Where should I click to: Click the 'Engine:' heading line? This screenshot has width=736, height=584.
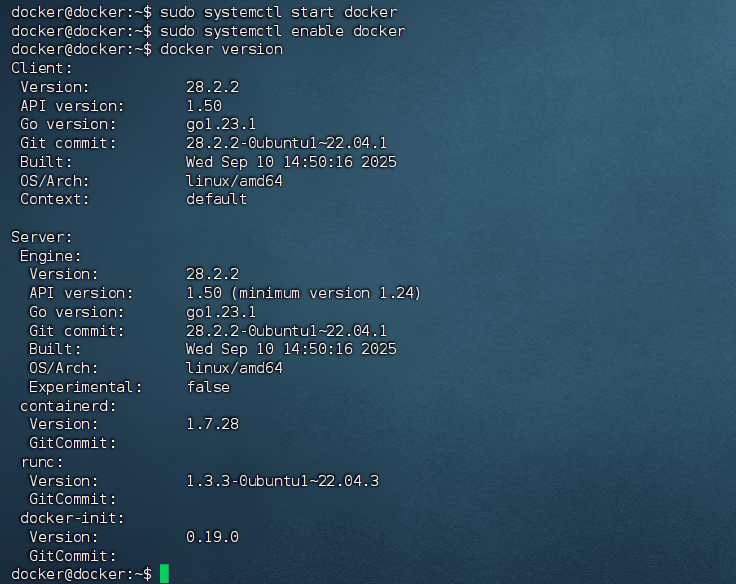coord(50,256)
